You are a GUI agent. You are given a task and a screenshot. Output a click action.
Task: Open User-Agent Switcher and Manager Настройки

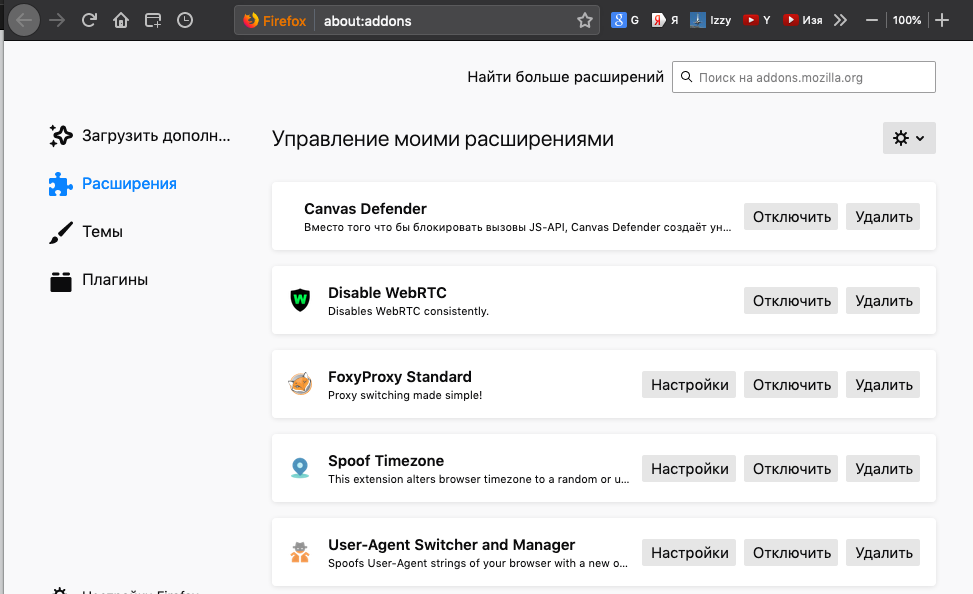(x=689, y=552)
